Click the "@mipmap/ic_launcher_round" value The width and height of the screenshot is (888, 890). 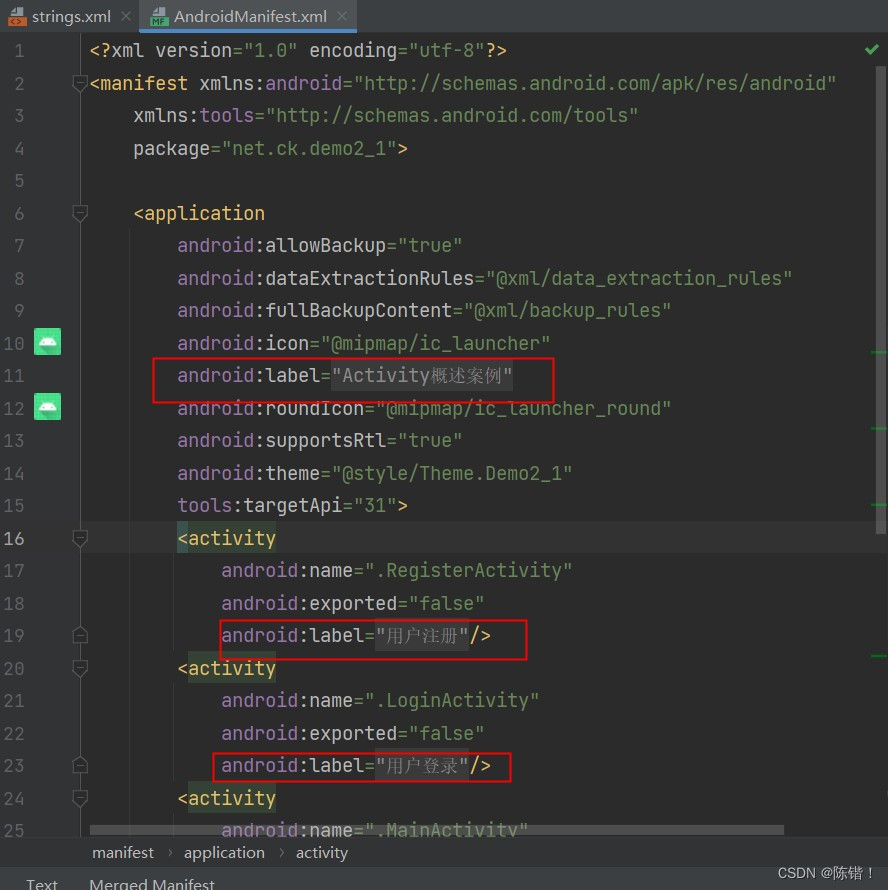pos(523,408)
